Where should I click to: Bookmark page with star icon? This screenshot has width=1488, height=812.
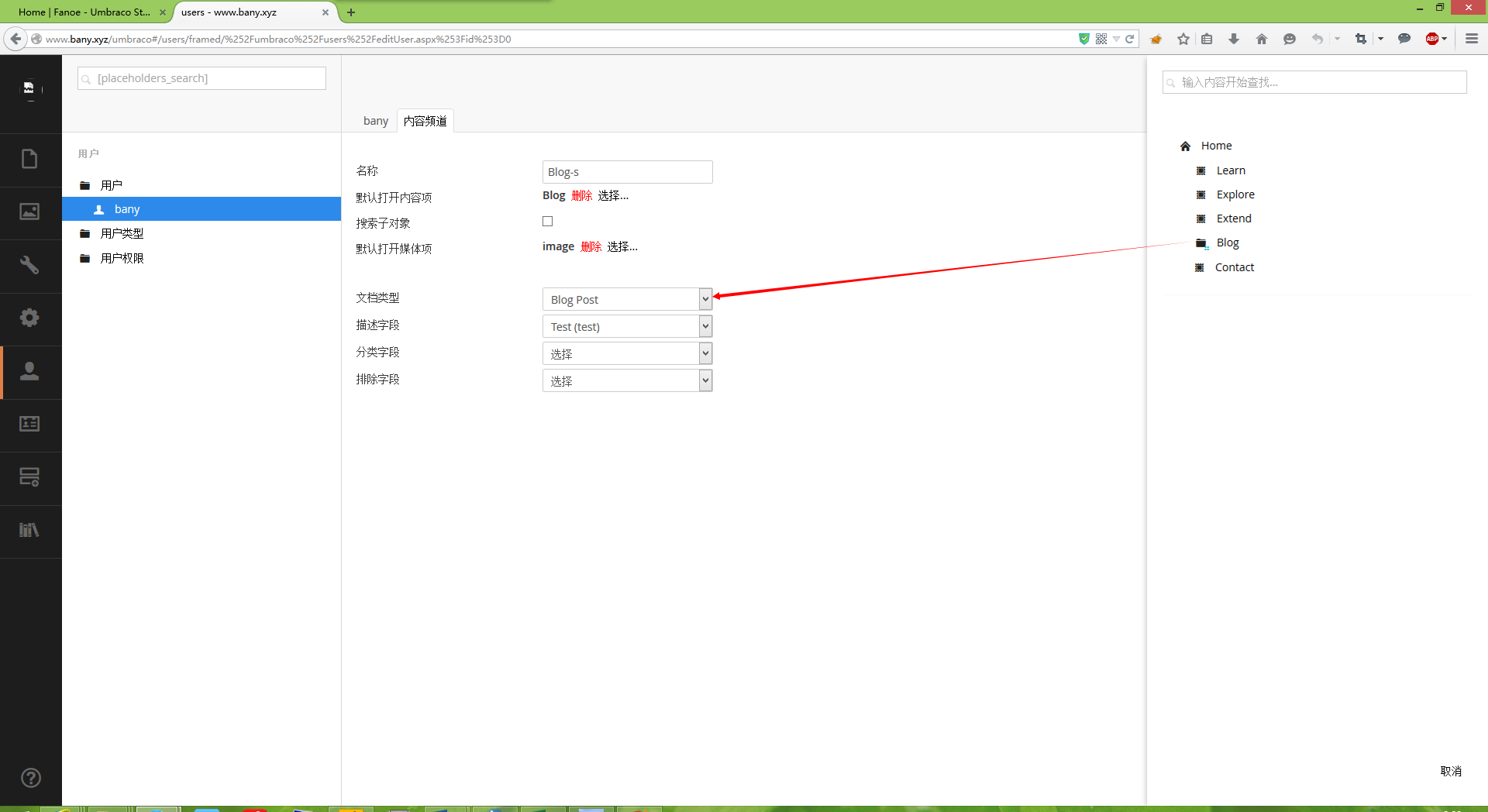(1183, 39)
